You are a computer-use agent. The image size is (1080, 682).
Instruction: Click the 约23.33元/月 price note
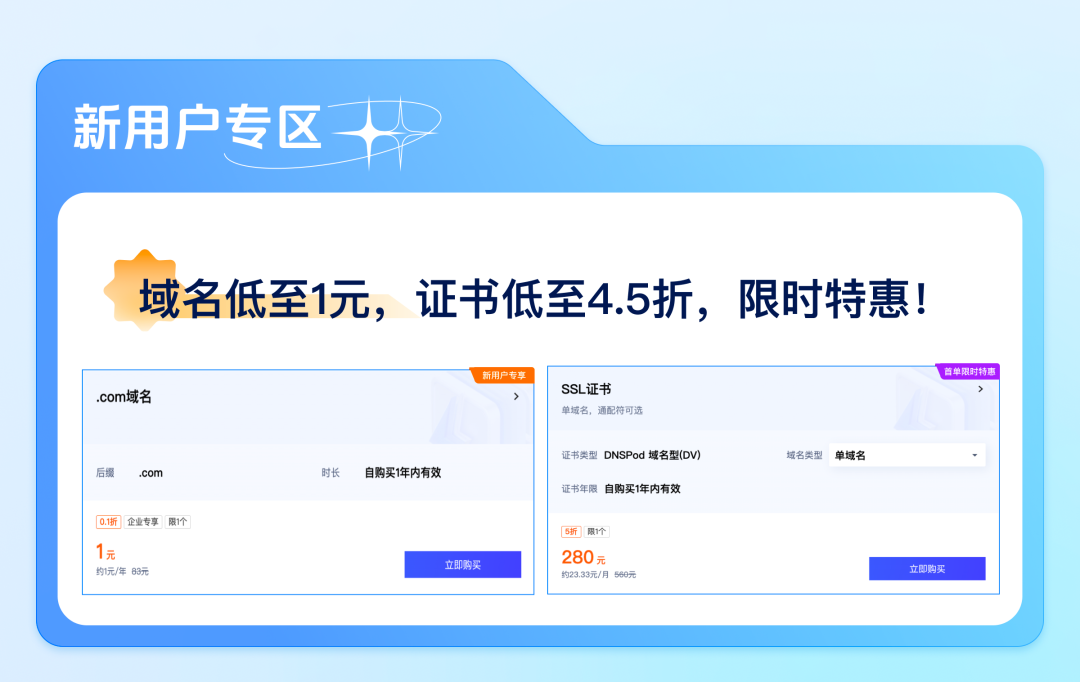585,575
